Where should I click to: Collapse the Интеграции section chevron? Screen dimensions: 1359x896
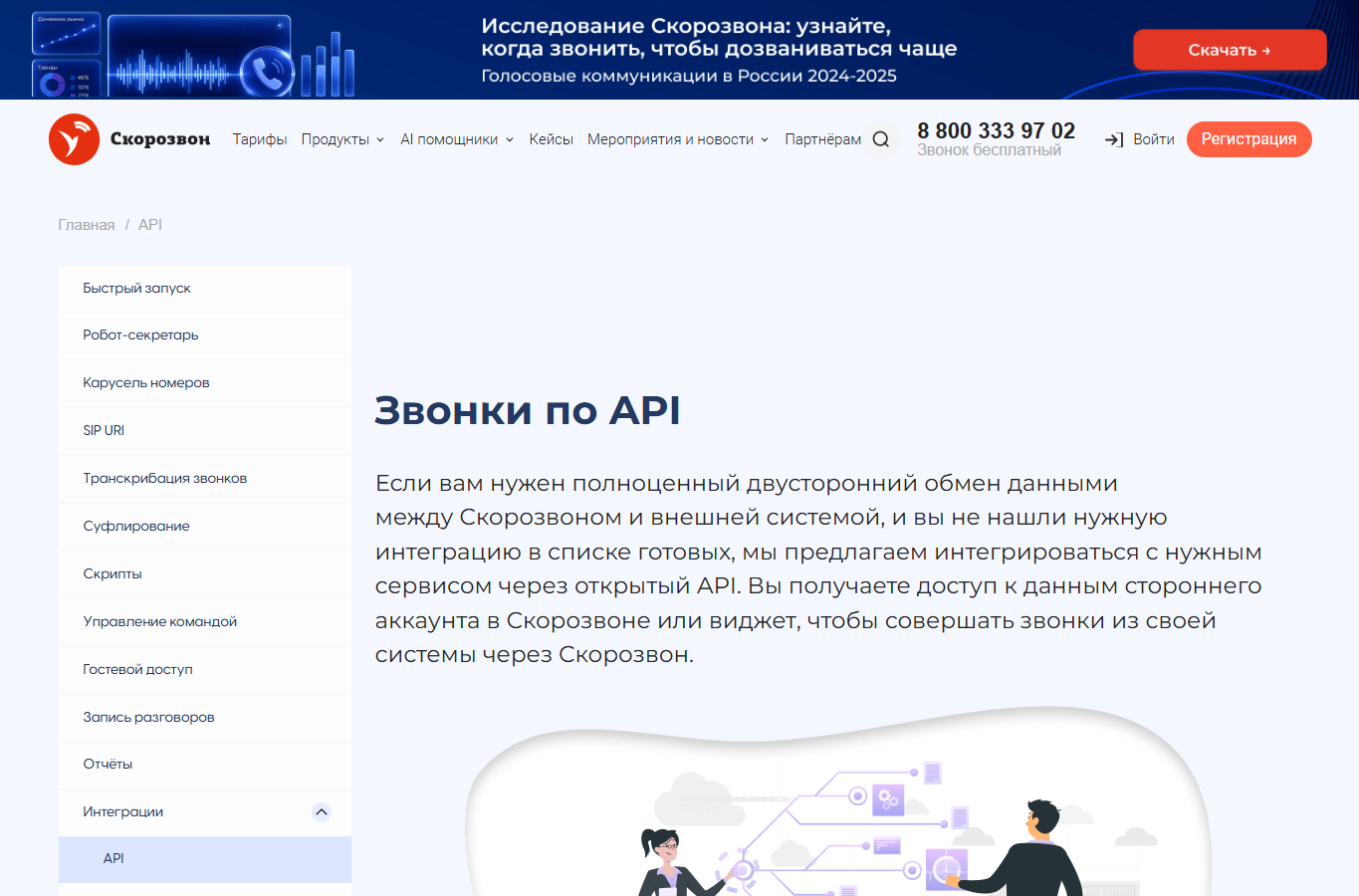tap(322, 811)
